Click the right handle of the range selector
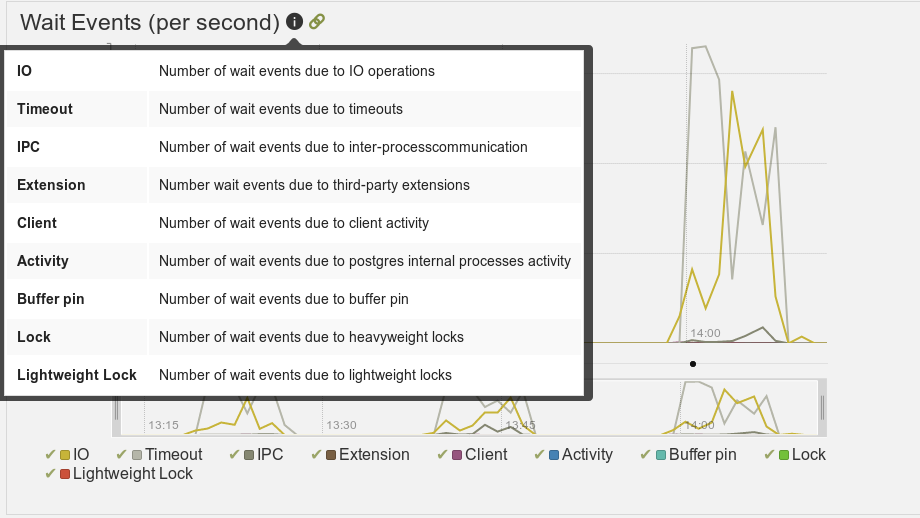 point(822,408)
